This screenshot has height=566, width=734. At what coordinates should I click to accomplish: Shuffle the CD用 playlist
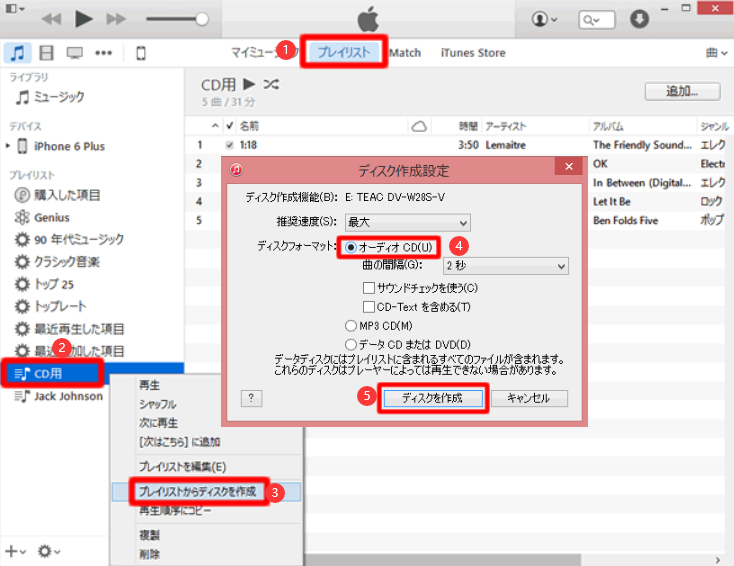tap(271, 84)
